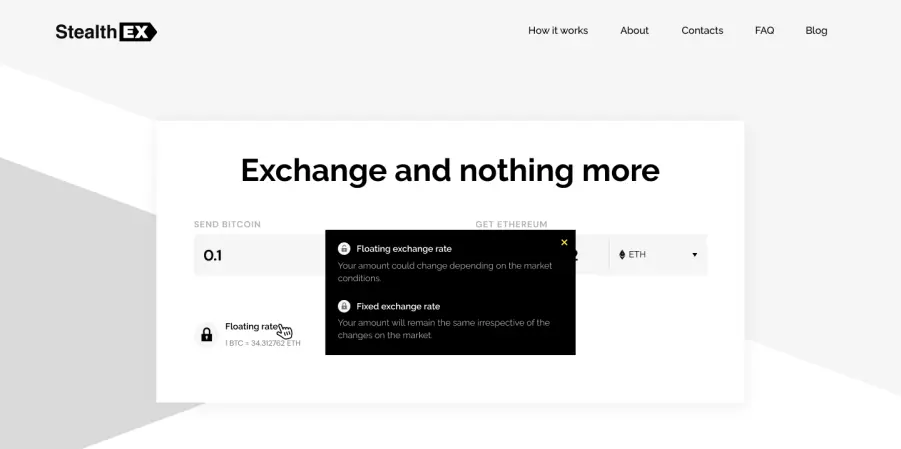Click the unlocked padlock icon in tooltip
This screenshot has height=449, width=901.
pyautogui.click(x=344, y=248)
